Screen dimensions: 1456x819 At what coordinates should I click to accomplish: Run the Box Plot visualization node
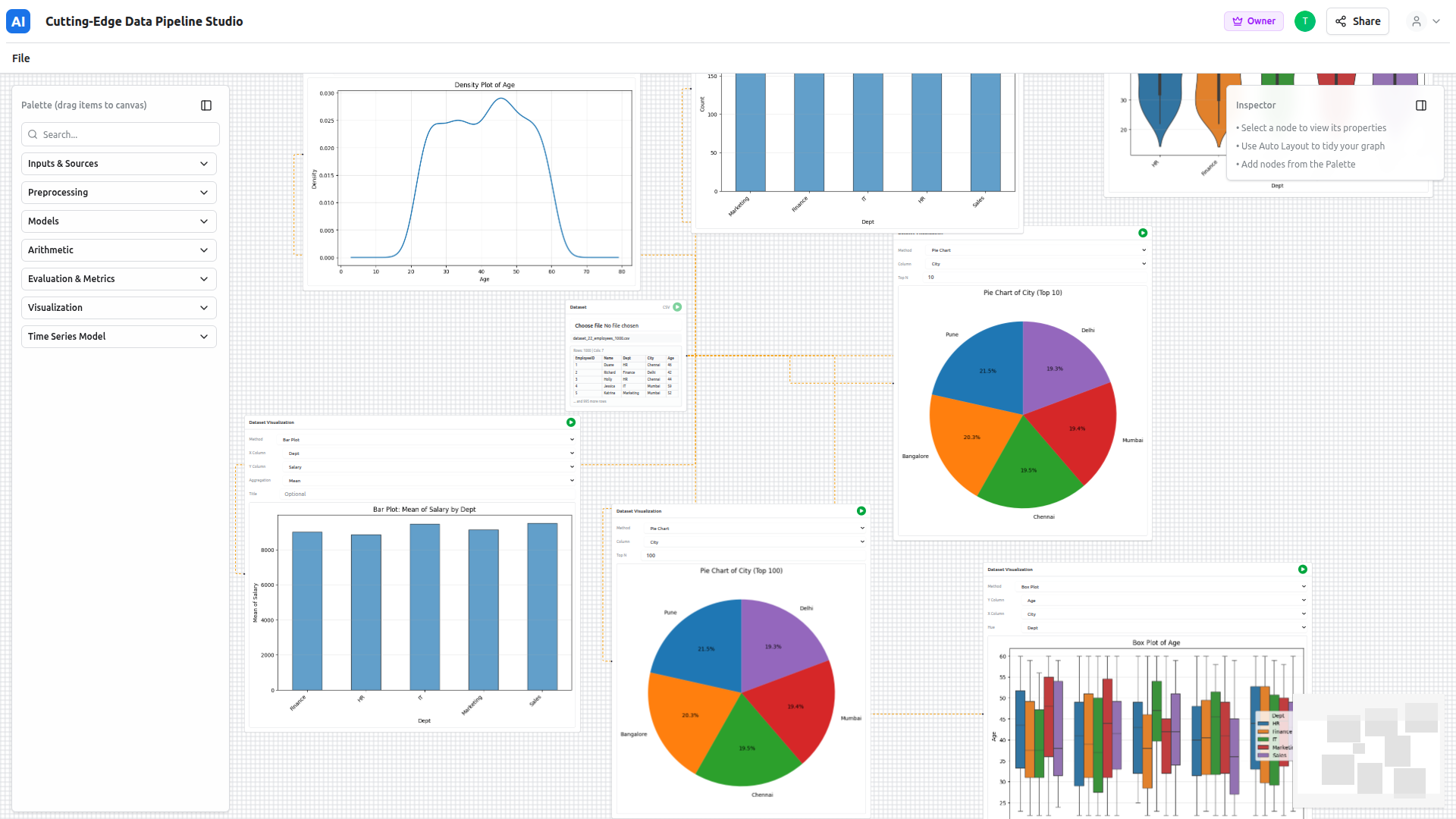(x=1303, y=570)
